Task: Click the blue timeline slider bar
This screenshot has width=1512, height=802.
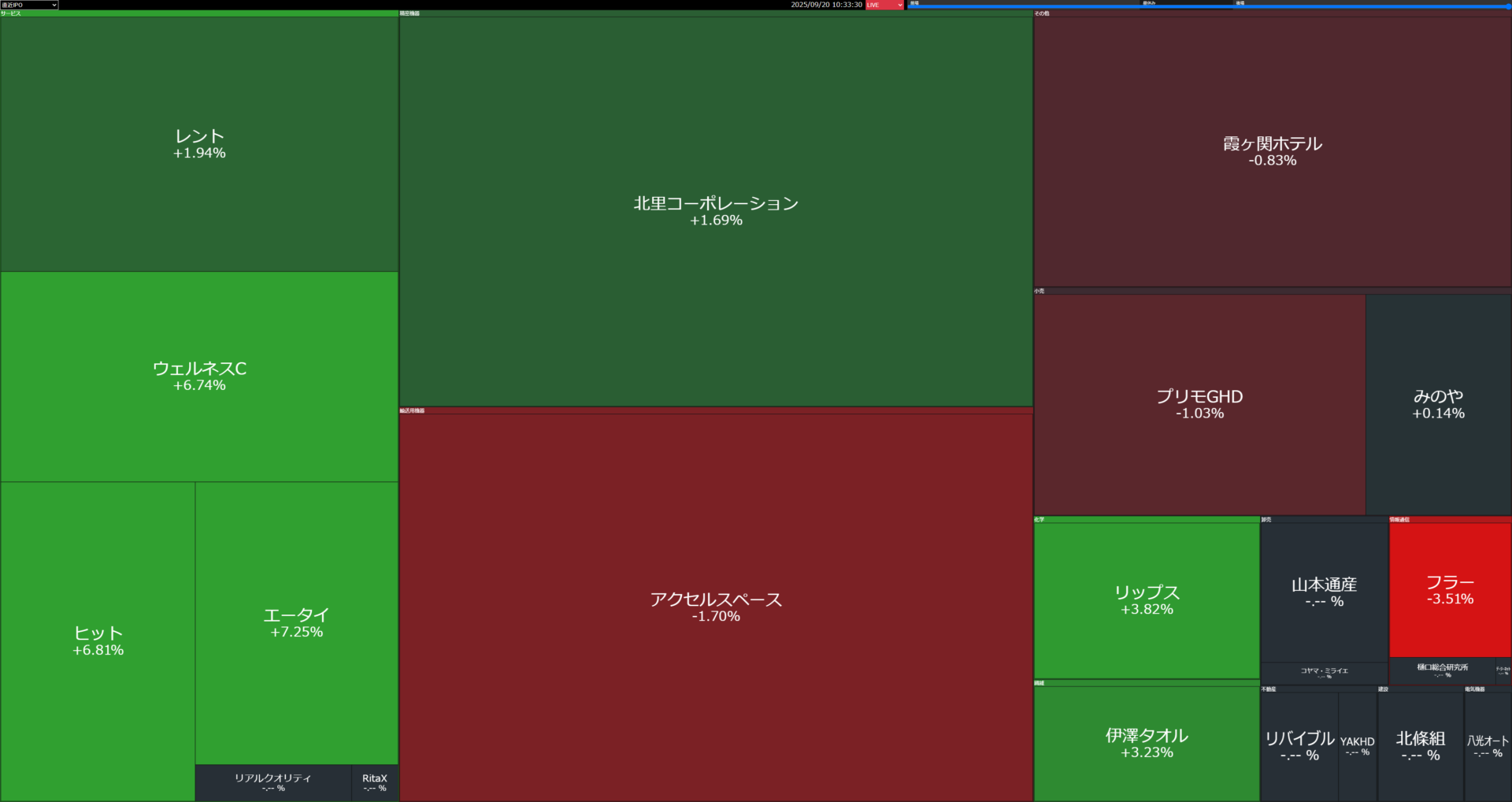Action: (1209, 6)
